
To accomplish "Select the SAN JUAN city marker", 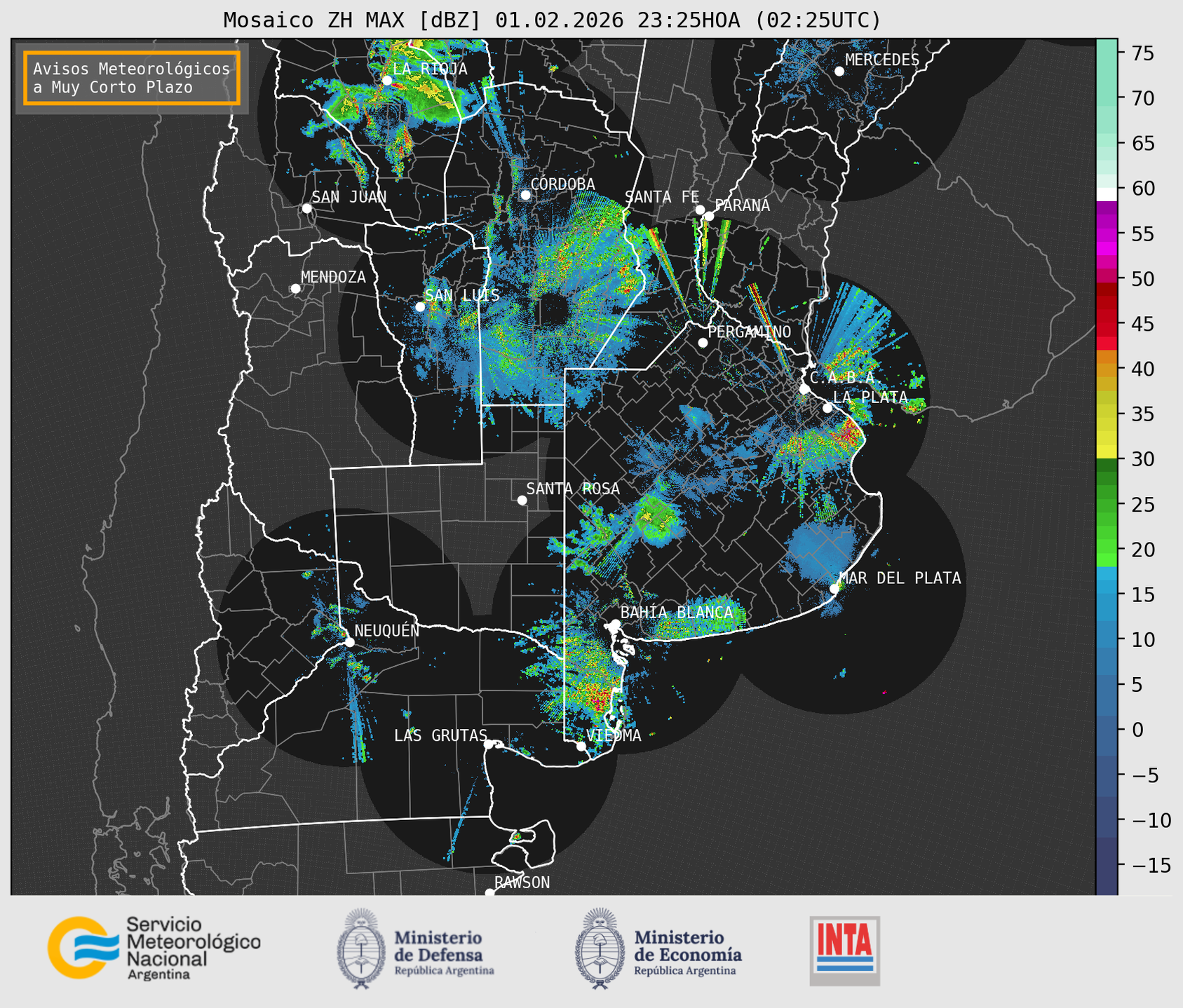I will click(306, 208).
